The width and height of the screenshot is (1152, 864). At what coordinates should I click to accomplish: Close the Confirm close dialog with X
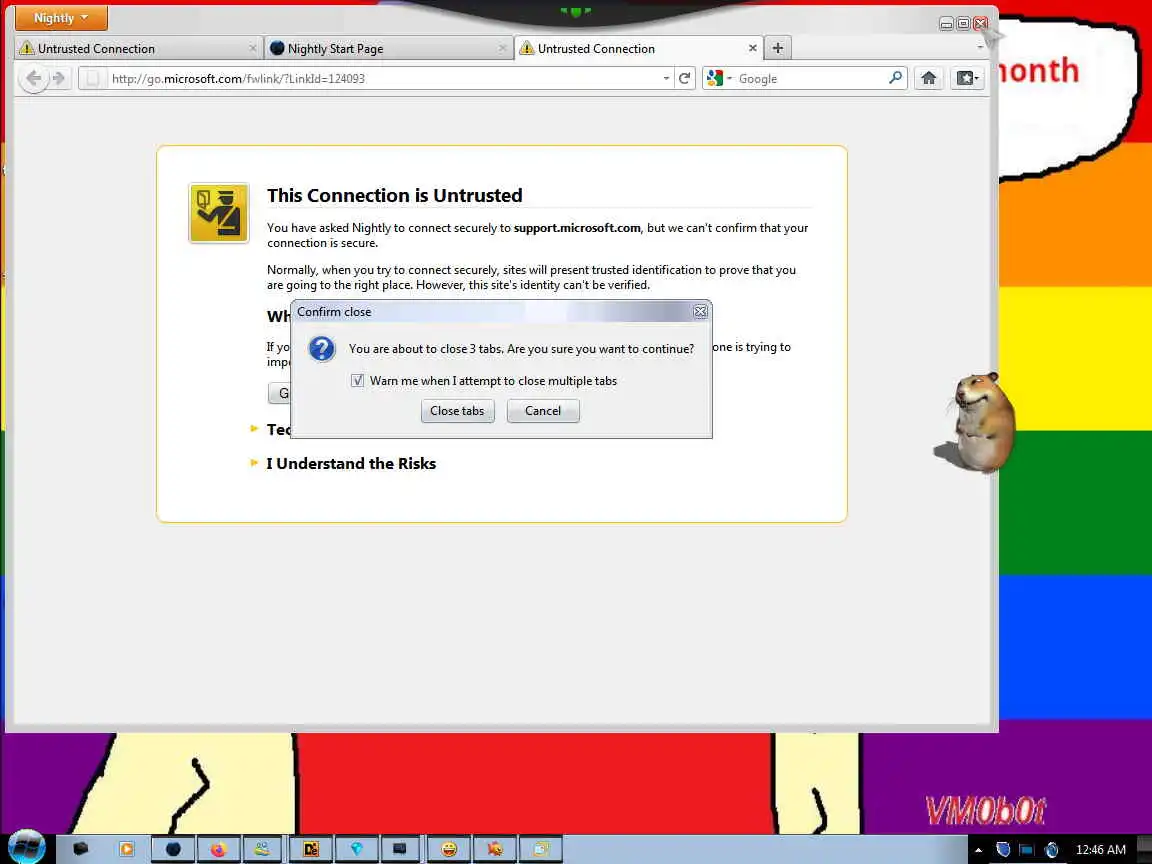tap(700, 312)
